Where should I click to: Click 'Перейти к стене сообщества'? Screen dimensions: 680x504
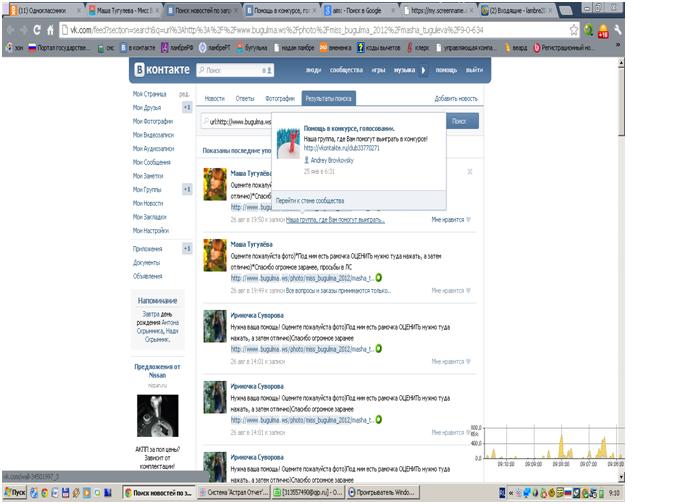[x=310, y=201]
